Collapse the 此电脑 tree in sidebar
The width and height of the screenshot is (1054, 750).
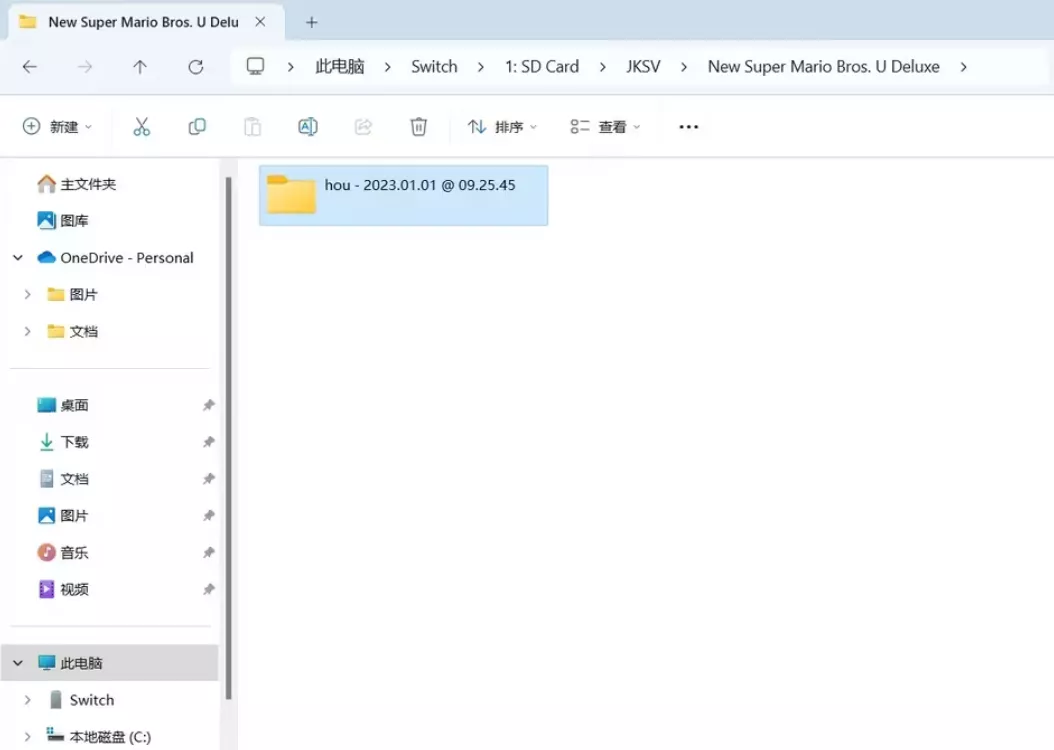pos(17,662)
